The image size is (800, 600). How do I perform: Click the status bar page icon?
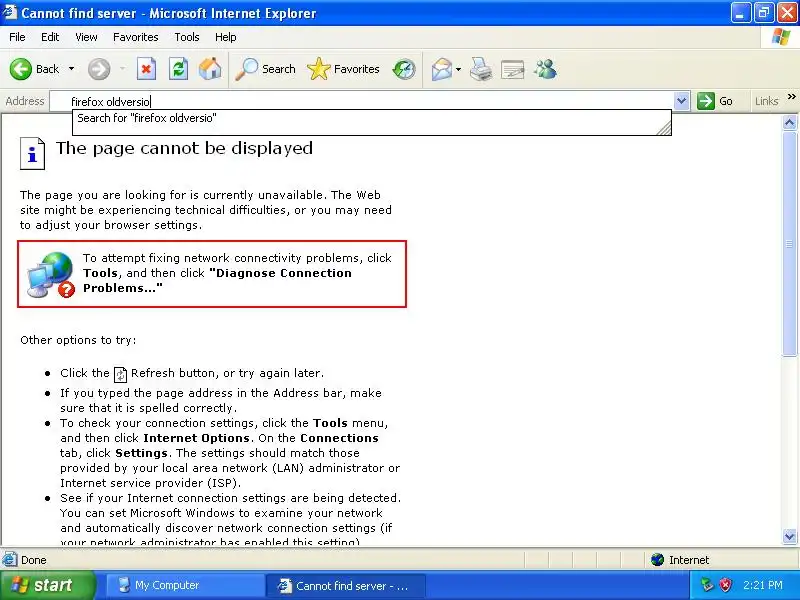tap(9, 560)
